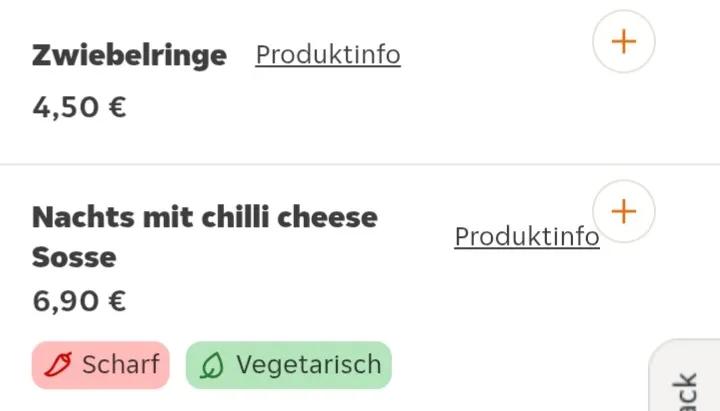Open Produktinfo for Nachts with chilli cheese
Screen dimensions: 720x411
526,236
